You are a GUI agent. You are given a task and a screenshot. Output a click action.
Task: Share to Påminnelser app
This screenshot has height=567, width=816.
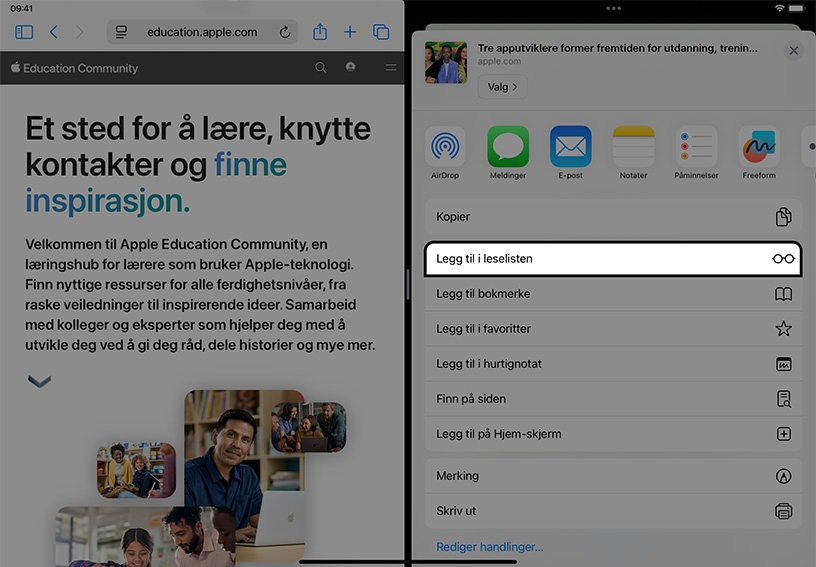[696, 153]
